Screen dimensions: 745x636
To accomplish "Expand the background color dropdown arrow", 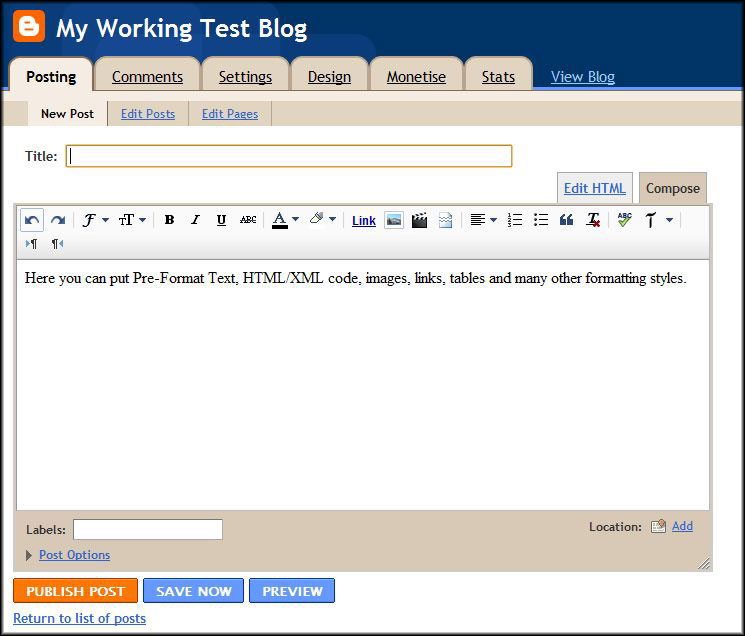I will [x=333, y=219].
